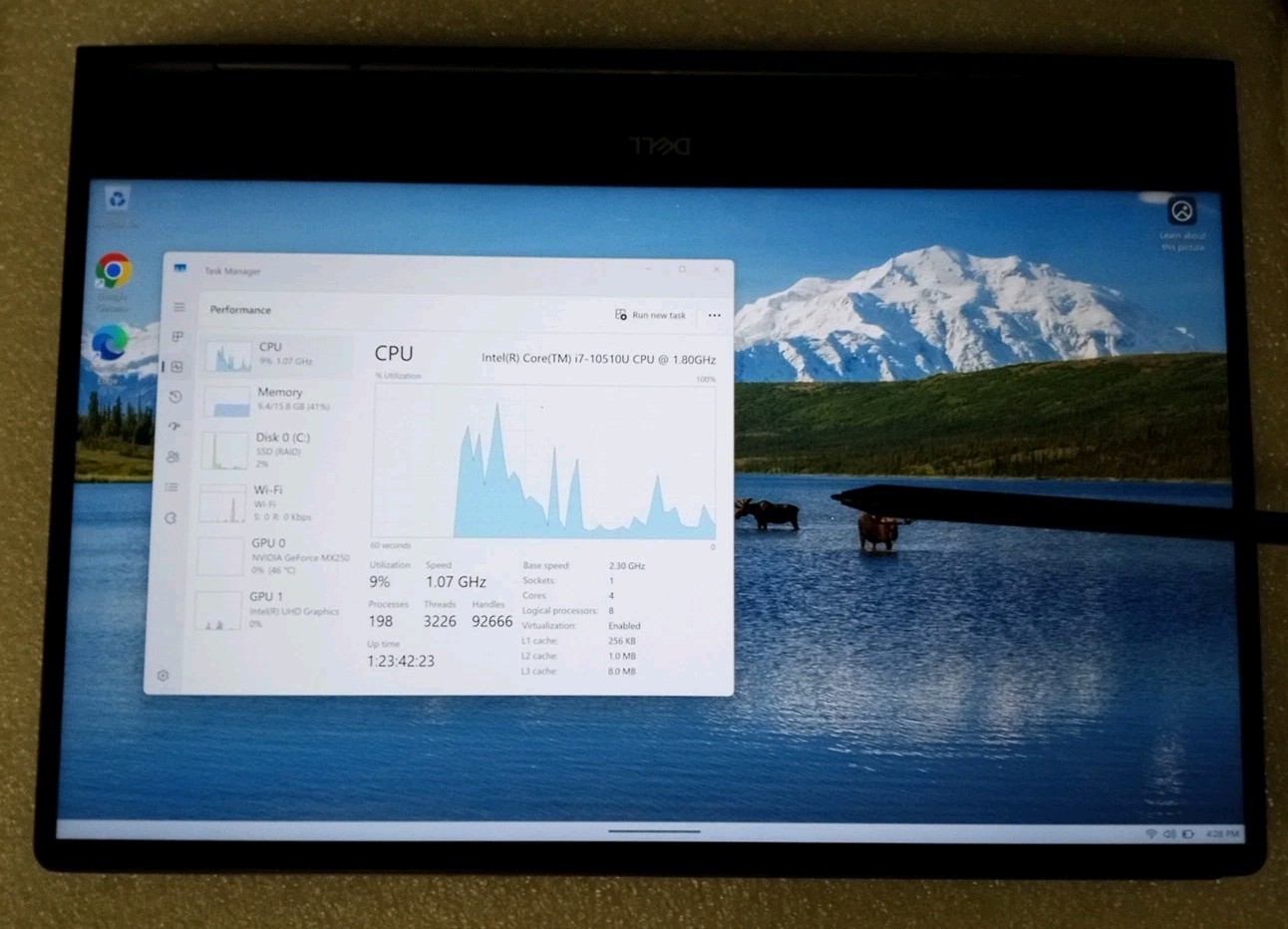Open the Services sidebar icon
The image size is (1288, 929).
(170, 518)
